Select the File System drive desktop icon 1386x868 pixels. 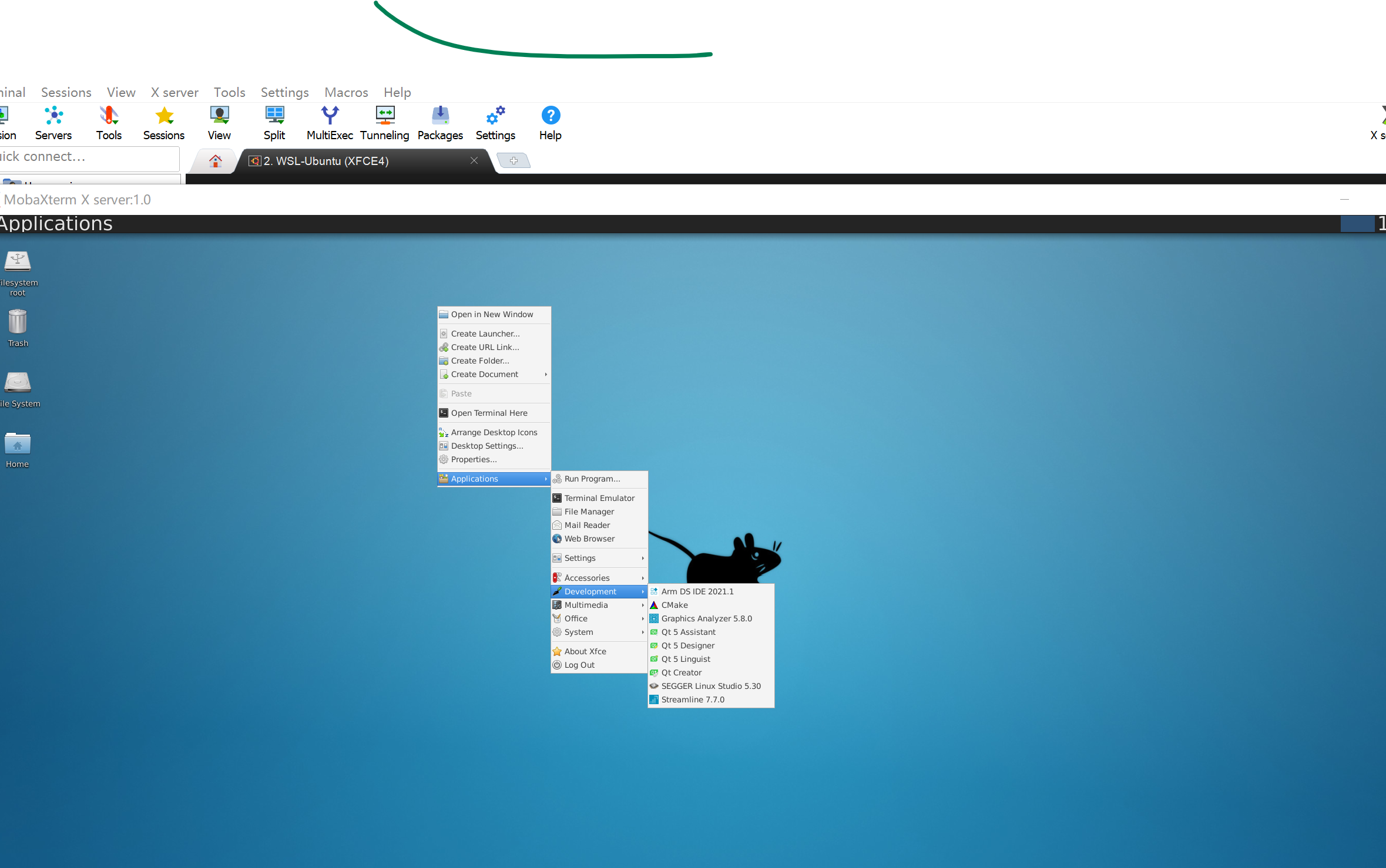point(19,390)
